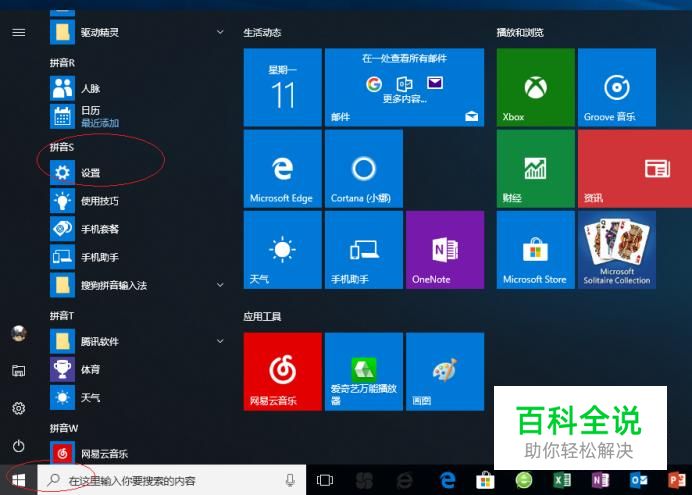Jump via the 拼音T group header
Viewport: 692px width, 495px height.
(62, 315)
